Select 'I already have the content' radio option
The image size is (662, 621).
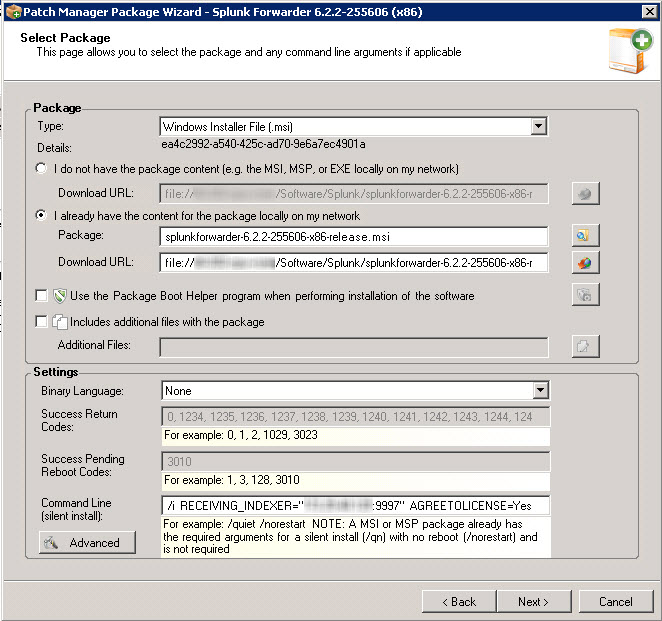[x=41, y=215]
